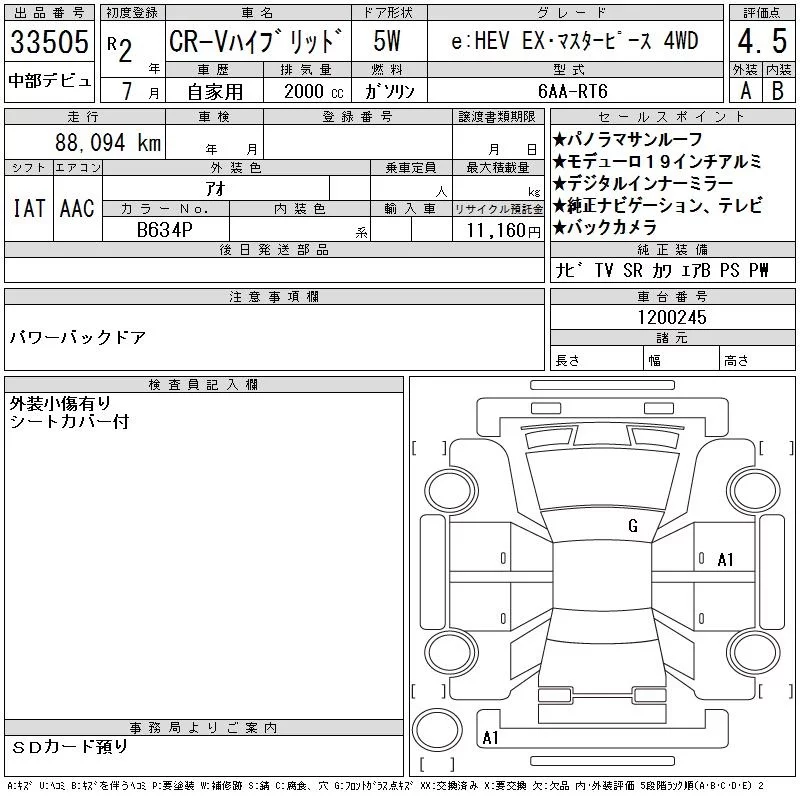Click the SDカード預り office notice text
The height and width of the screenshot is (800, 800).
pyautogui.click(x=70, y=747)
